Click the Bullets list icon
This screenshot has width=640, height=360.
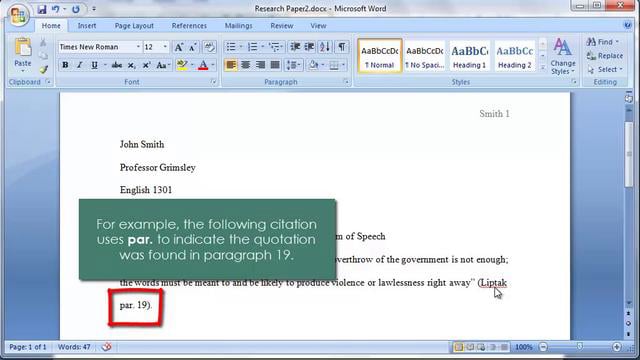tap(231, 47)
